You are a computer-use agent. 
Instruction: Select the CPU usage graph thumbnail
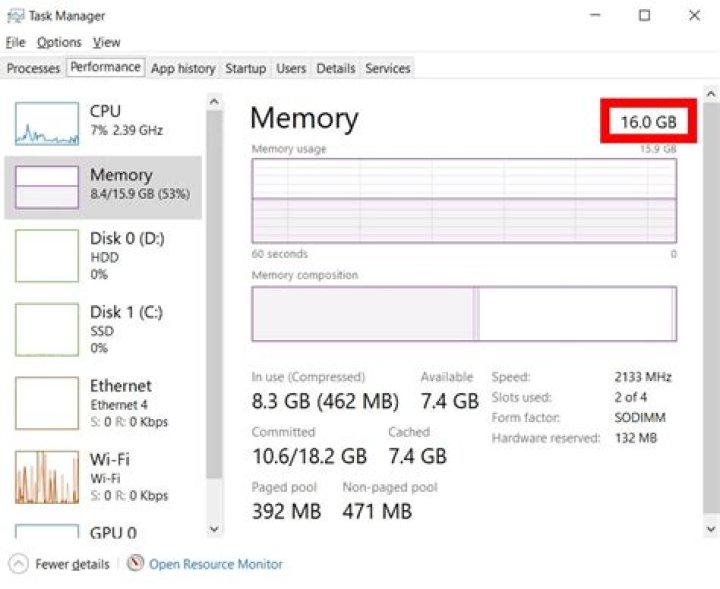(46, 122)
